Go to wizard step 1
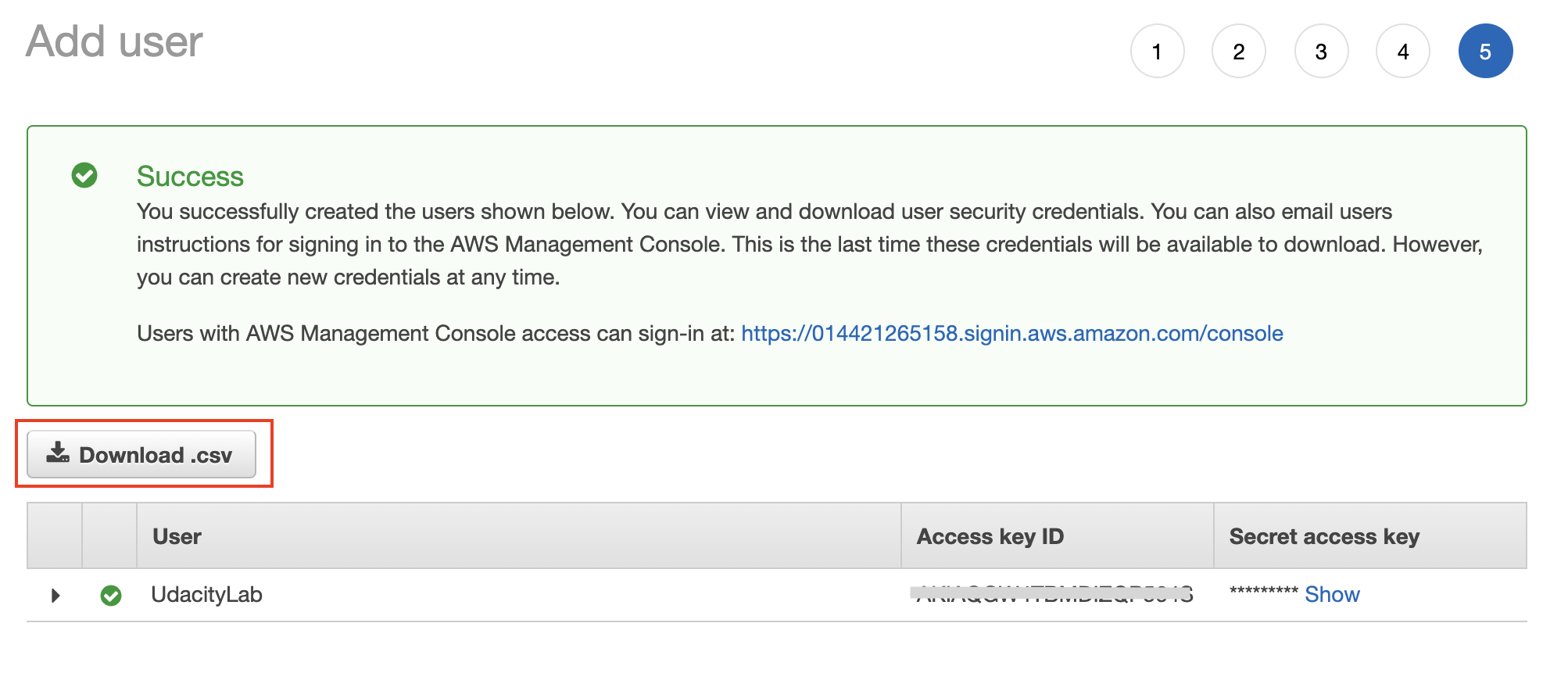This screenshot has height=691, width=1568. point(1157,52)
